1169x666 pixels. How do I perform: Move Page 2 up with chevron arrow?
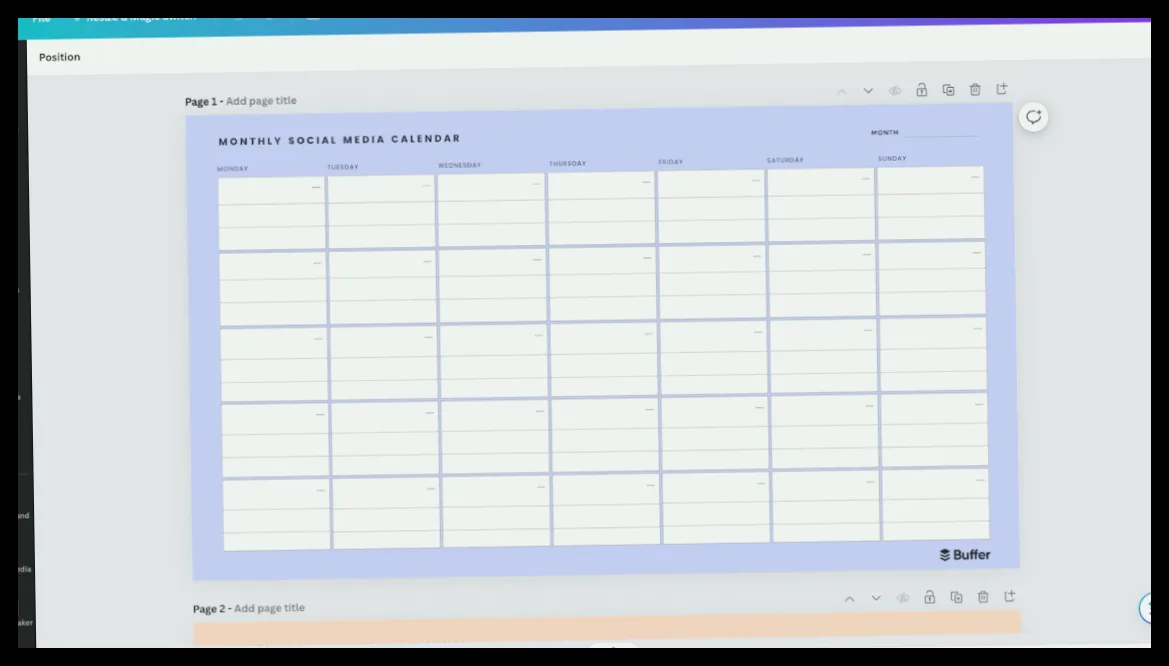(849, 599)
